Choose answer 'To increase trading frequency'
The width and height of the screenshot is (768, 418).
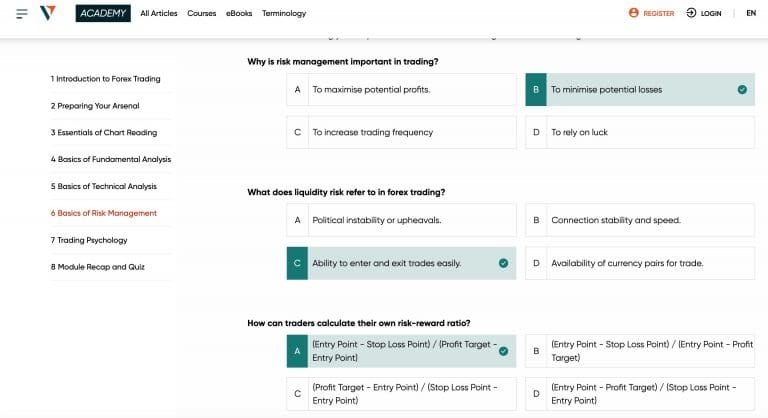[x=401, y=132]
